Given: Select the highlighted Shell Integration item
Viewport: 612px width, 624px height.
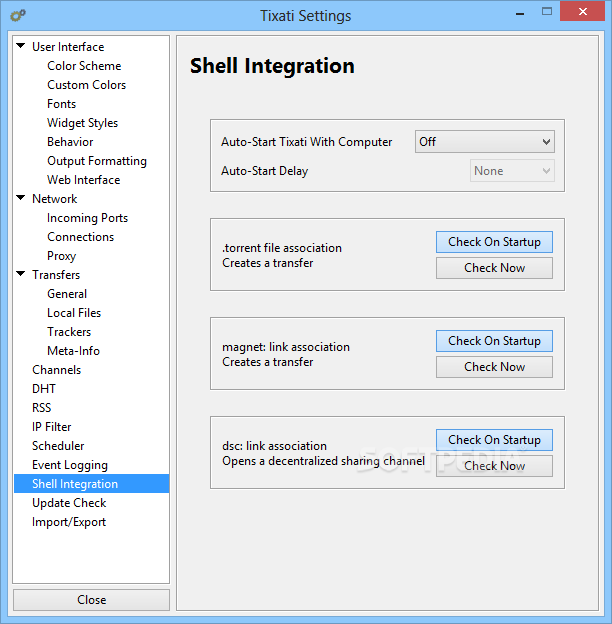Looking at the screenshot, I should (92, 484).
